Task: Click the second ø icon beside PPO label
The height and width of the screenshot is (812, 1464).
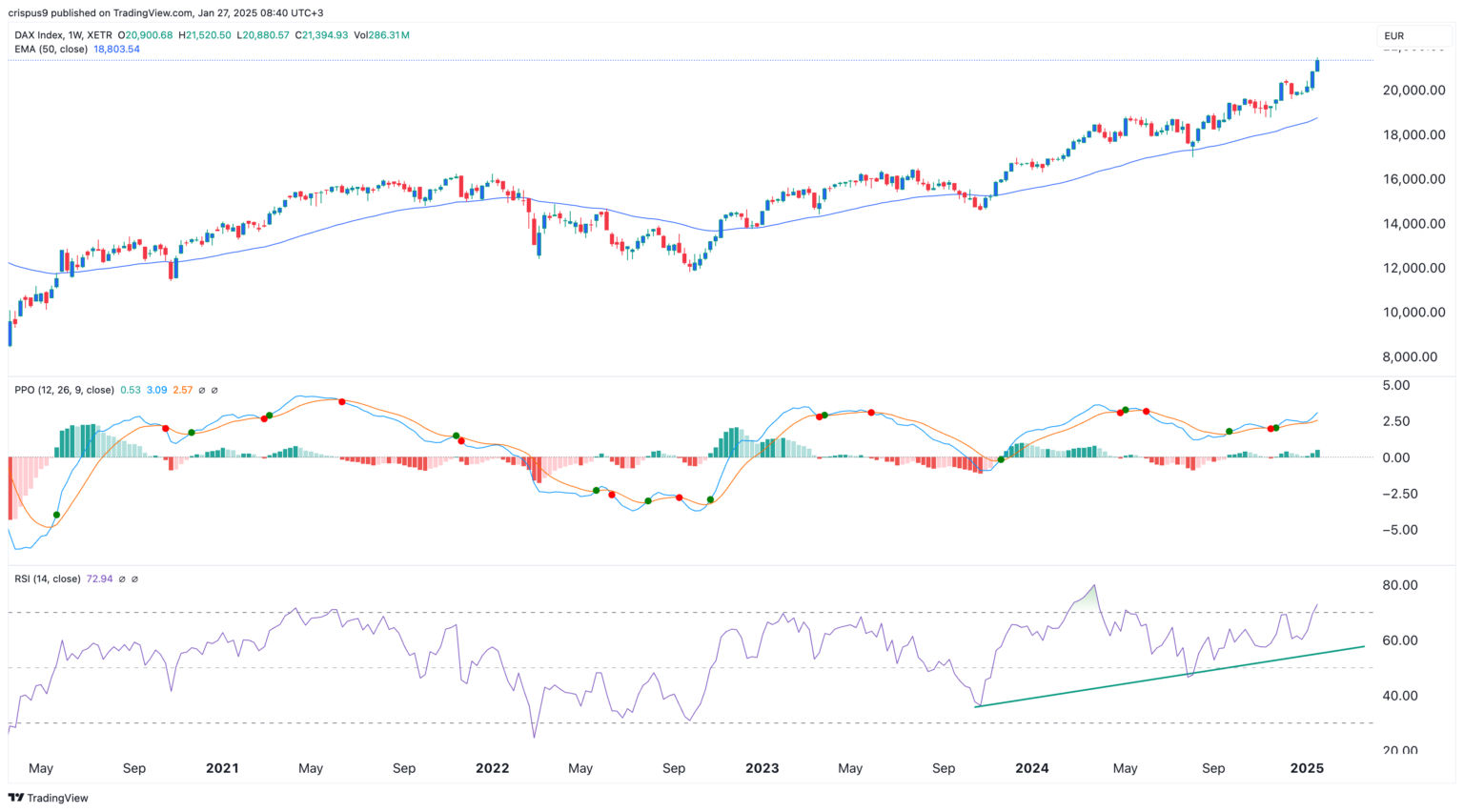Action: pos(214,390)
